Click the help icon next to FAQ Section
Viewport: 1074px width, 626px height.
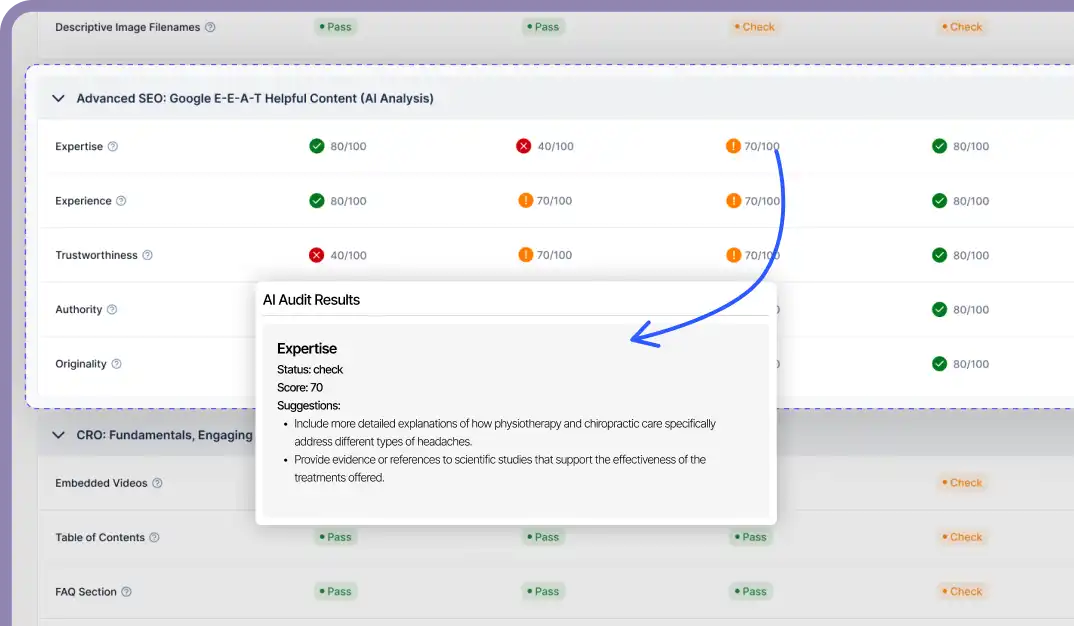[126, 592]
